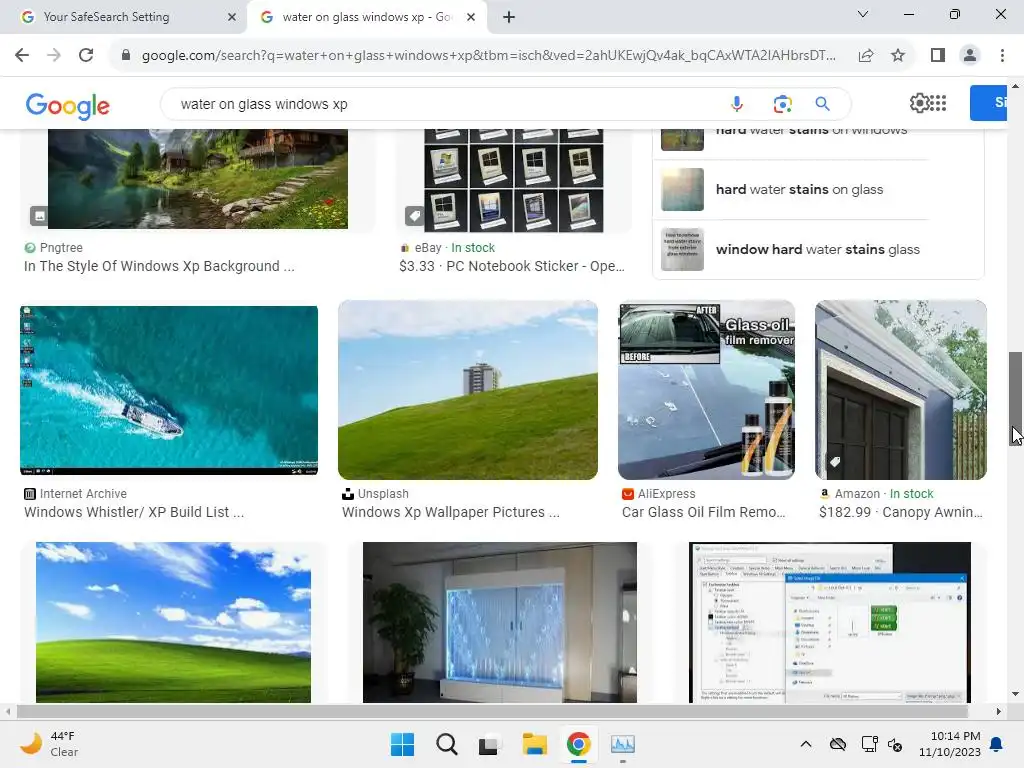Image resolution: width=1024 pixels, height=768 pixels.
Task: Open In The Style Of Windows Xp Background link
Action: click(159, 266)
